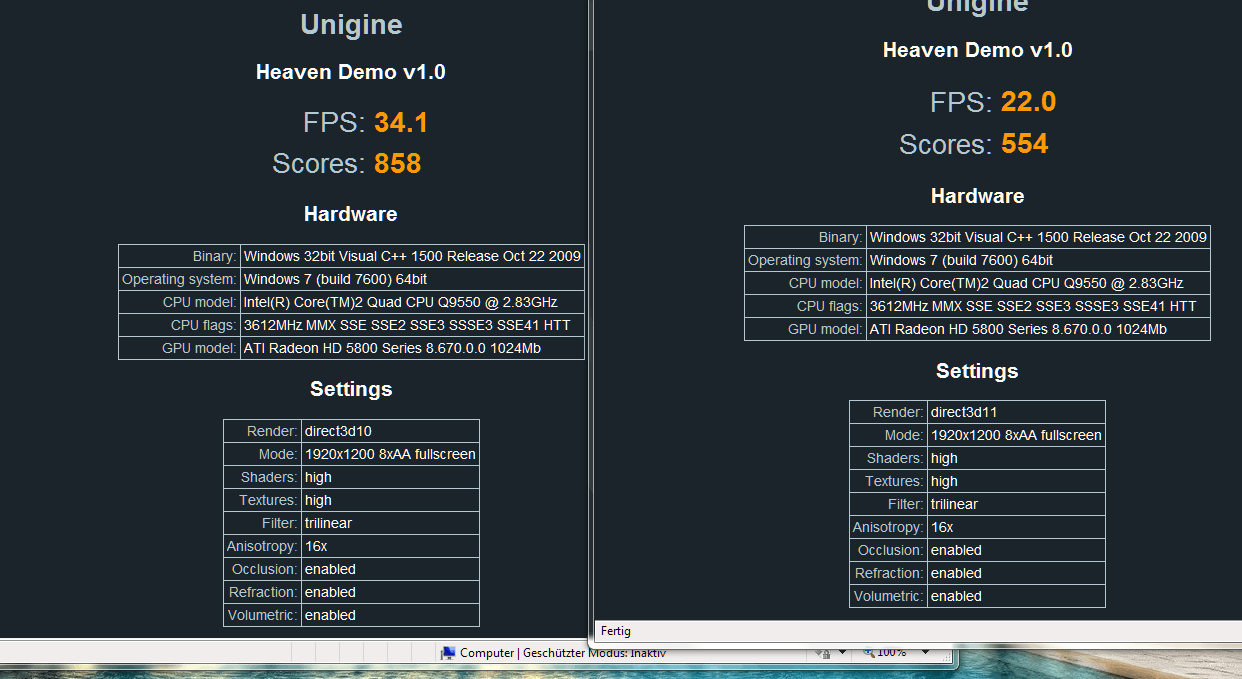Click Refraction 'enabled' value in direct3d11 window

point(956,573)
